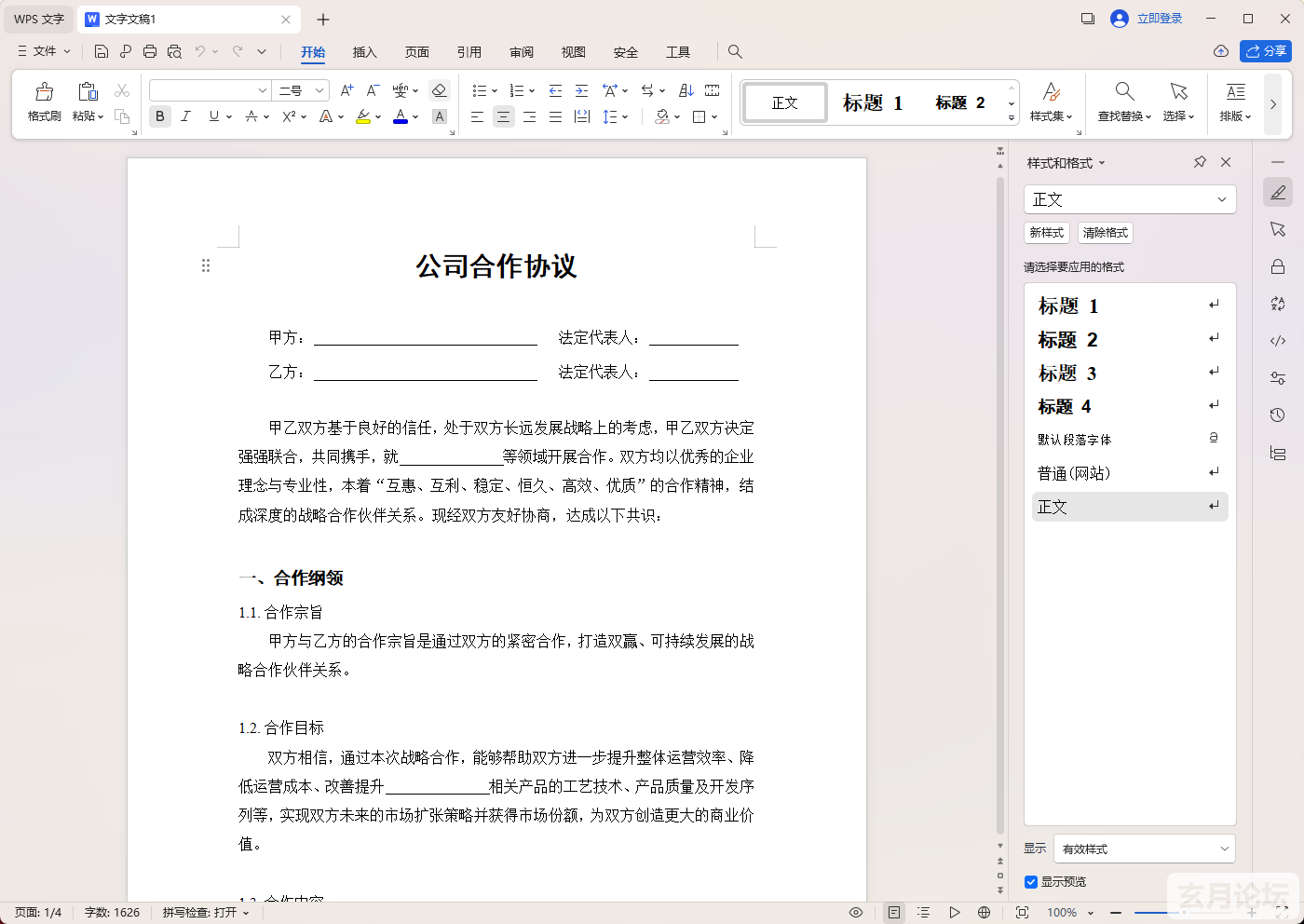The width and height of the screenshot is (1304, 924).
Task: Expand the styles gallery more arrow
Action: (1012, 118)
